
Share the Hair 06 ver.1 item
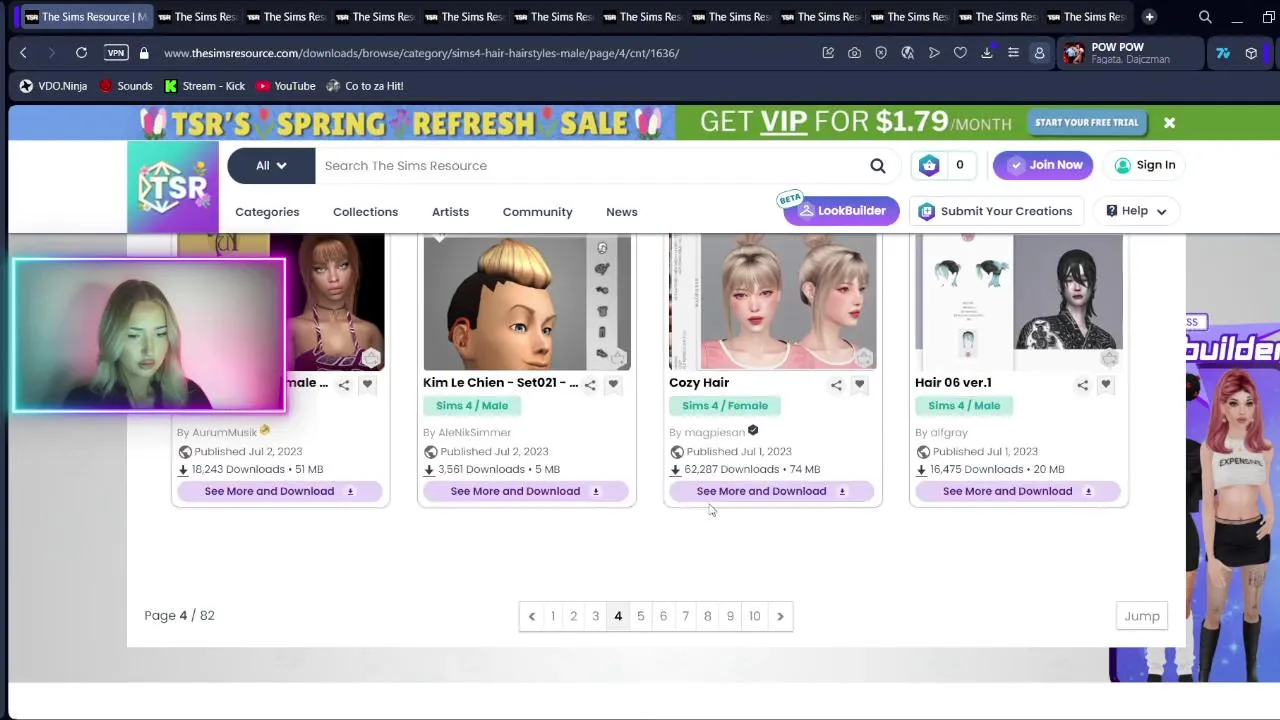click(1082, 385)
